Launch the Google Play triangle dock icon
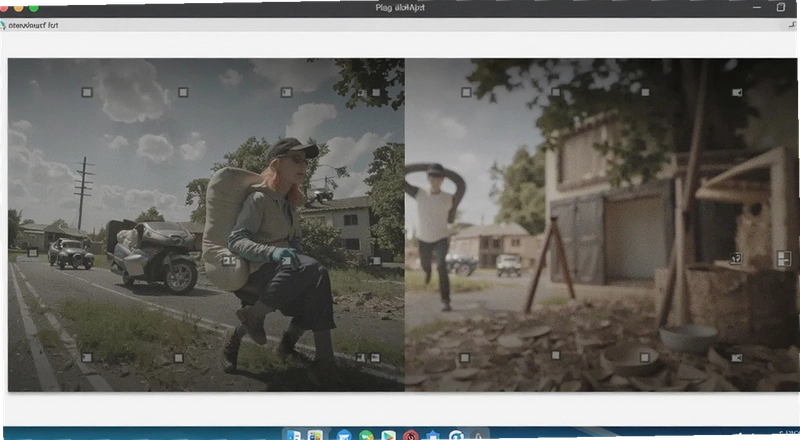Screen dimensions: 800x440 (388, 436)
